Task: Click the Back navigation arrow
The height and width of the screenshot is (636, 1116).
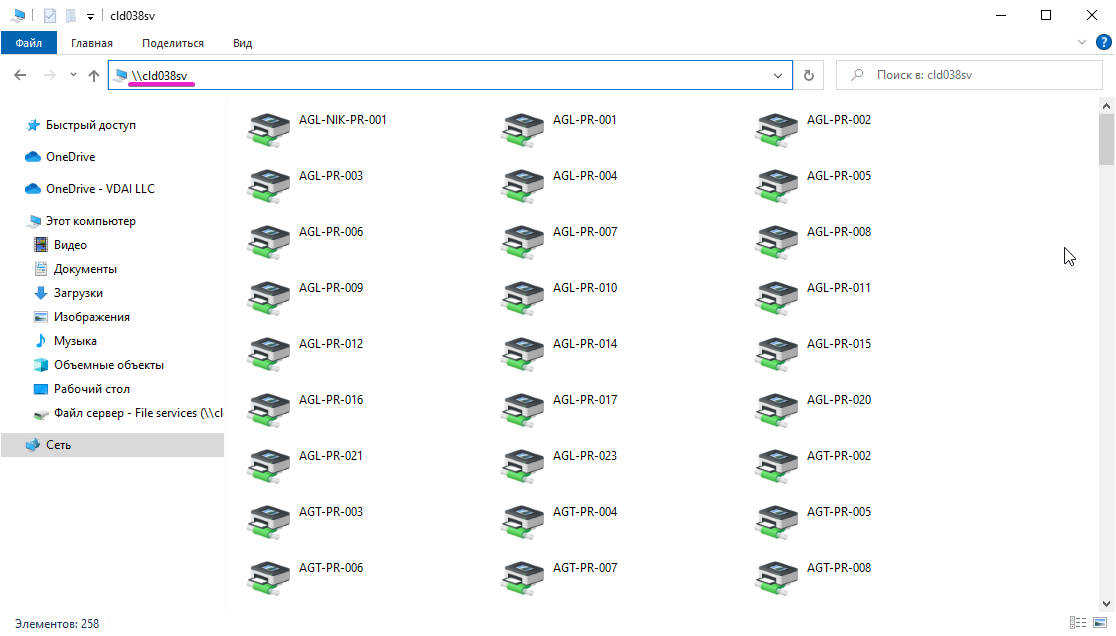Action: [x=20, y=75]
